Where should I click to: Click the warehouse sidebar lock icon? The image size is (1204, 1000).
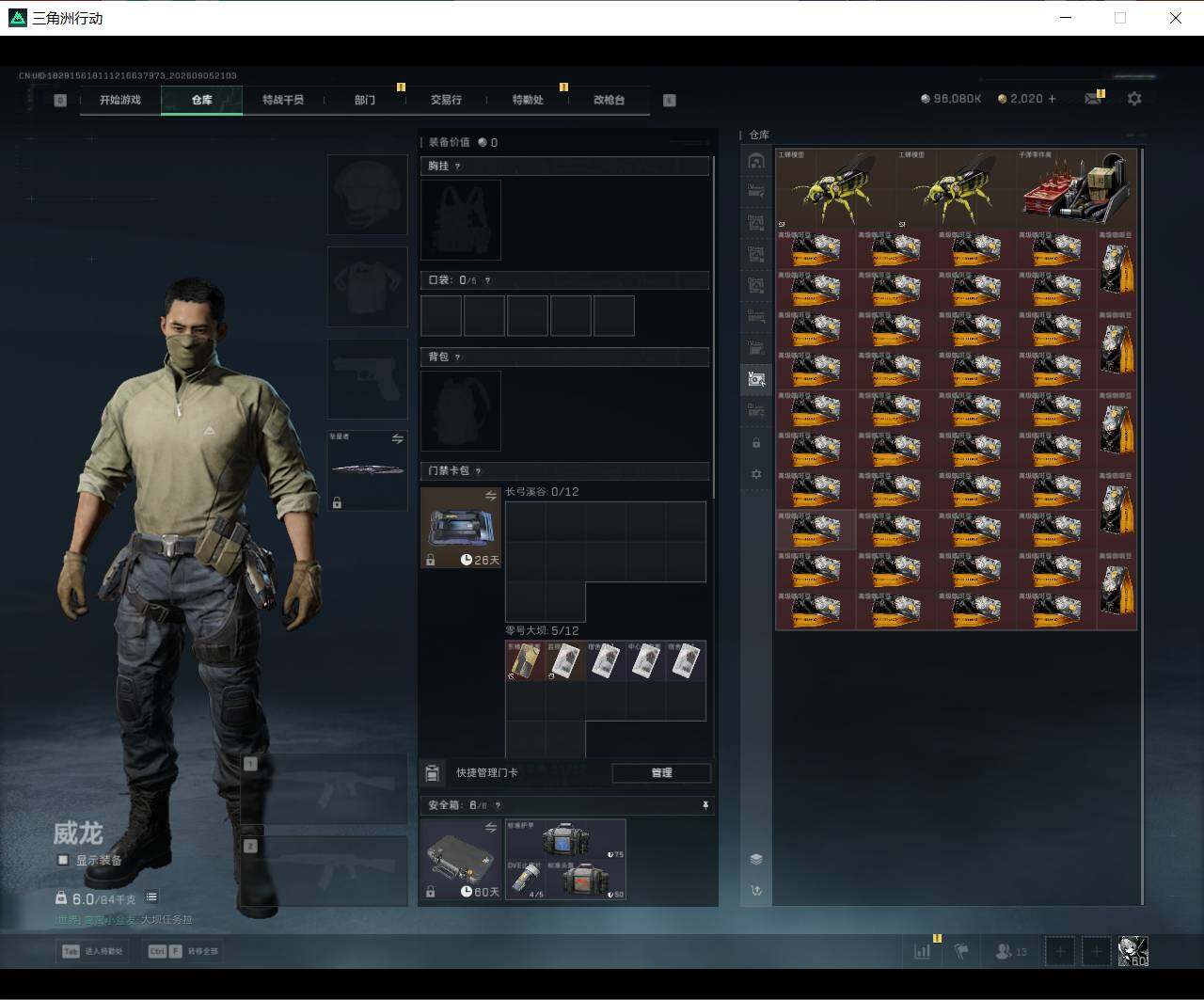[x=755, y=443]
